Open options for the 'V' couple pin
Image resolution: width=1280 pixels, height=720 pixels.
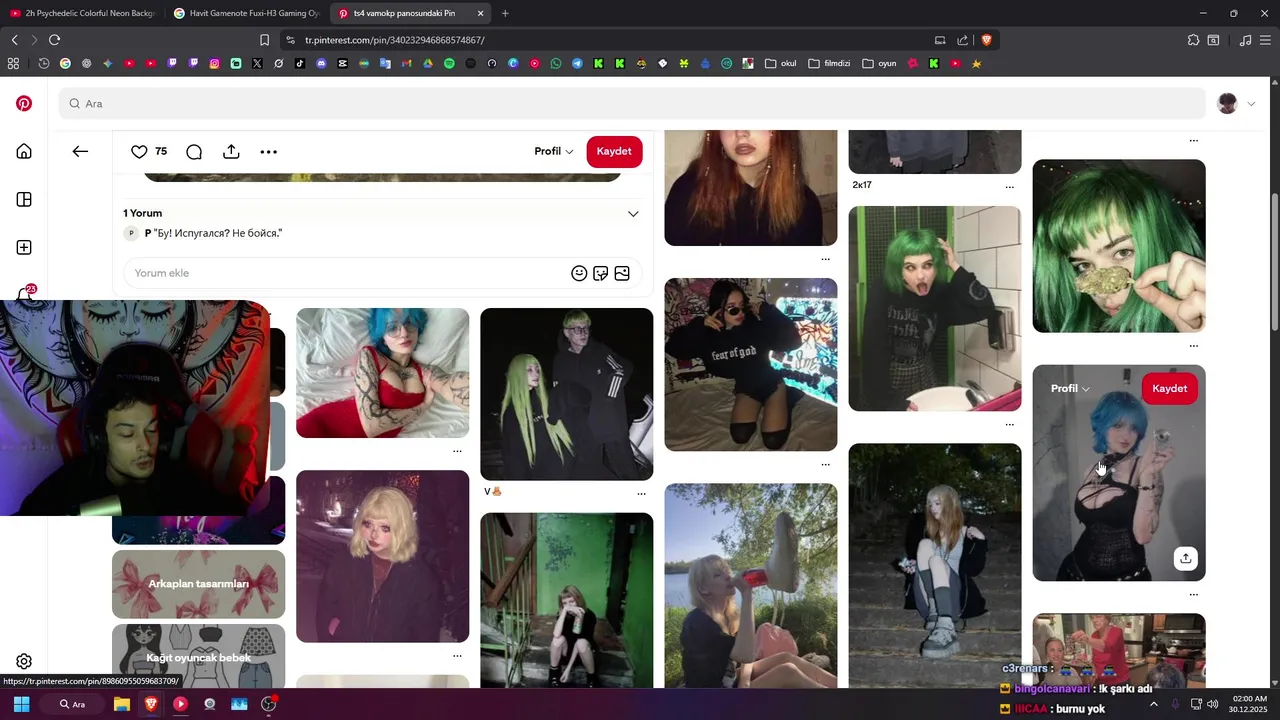tap(641, 493)
